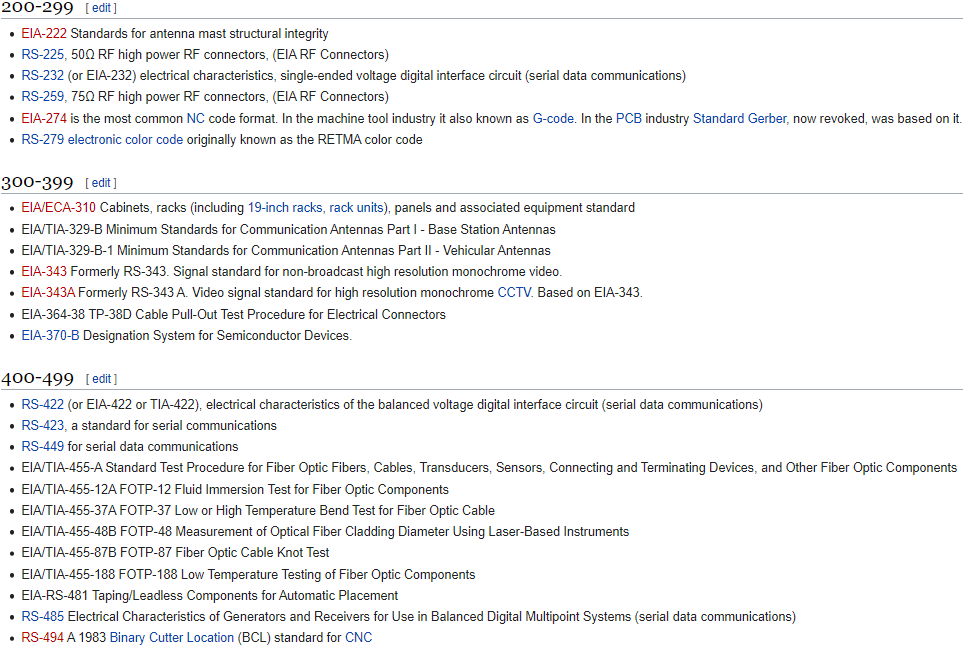
Task: Click the EIA/ECA-310 red link
Action: [59, 208]
